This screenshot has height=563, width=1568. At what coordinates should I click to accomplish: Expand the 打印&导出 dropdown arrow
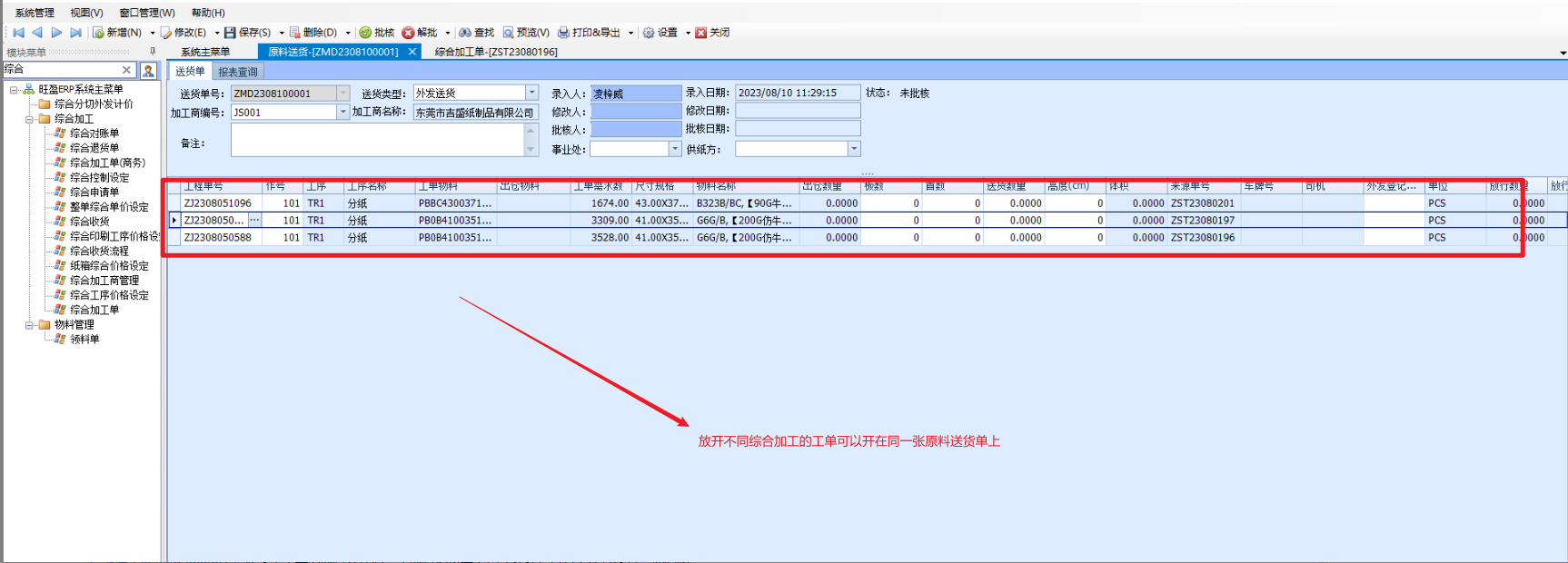tap(630, 33)
